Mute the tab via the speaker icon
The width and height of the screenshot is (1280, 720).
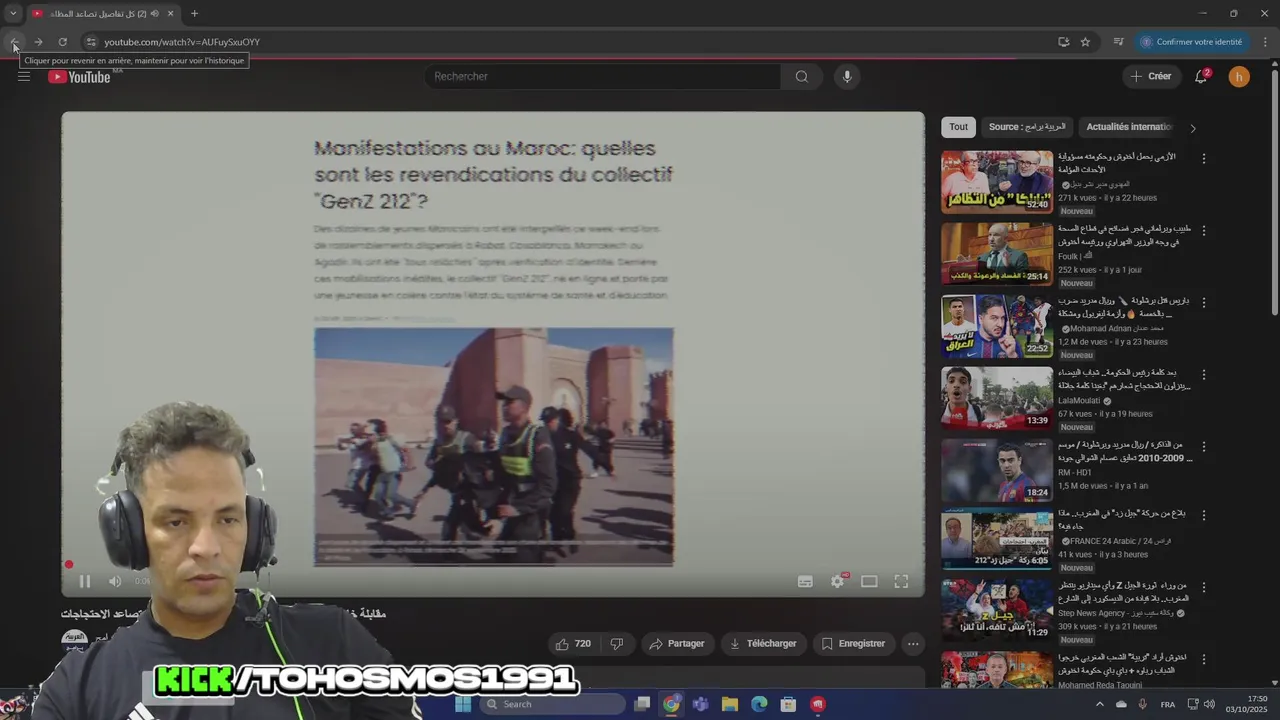coord(154,13)
